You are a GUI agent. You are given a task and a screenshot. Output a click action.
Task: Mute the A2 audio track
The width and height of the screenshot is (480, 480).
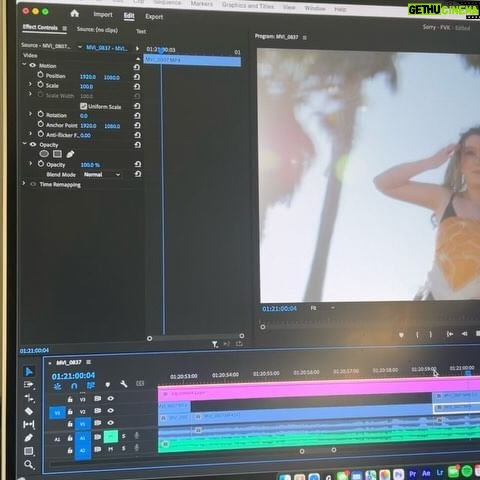pos(110,449)
